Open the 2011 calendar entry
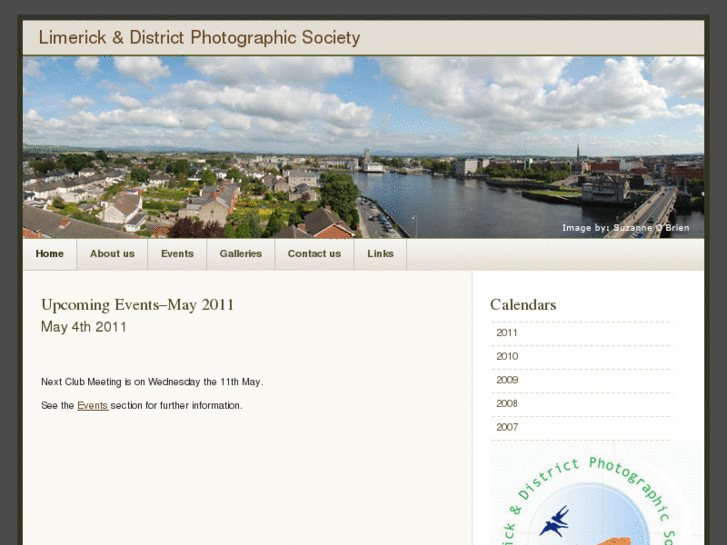The image size is (727, 545). 507,333
